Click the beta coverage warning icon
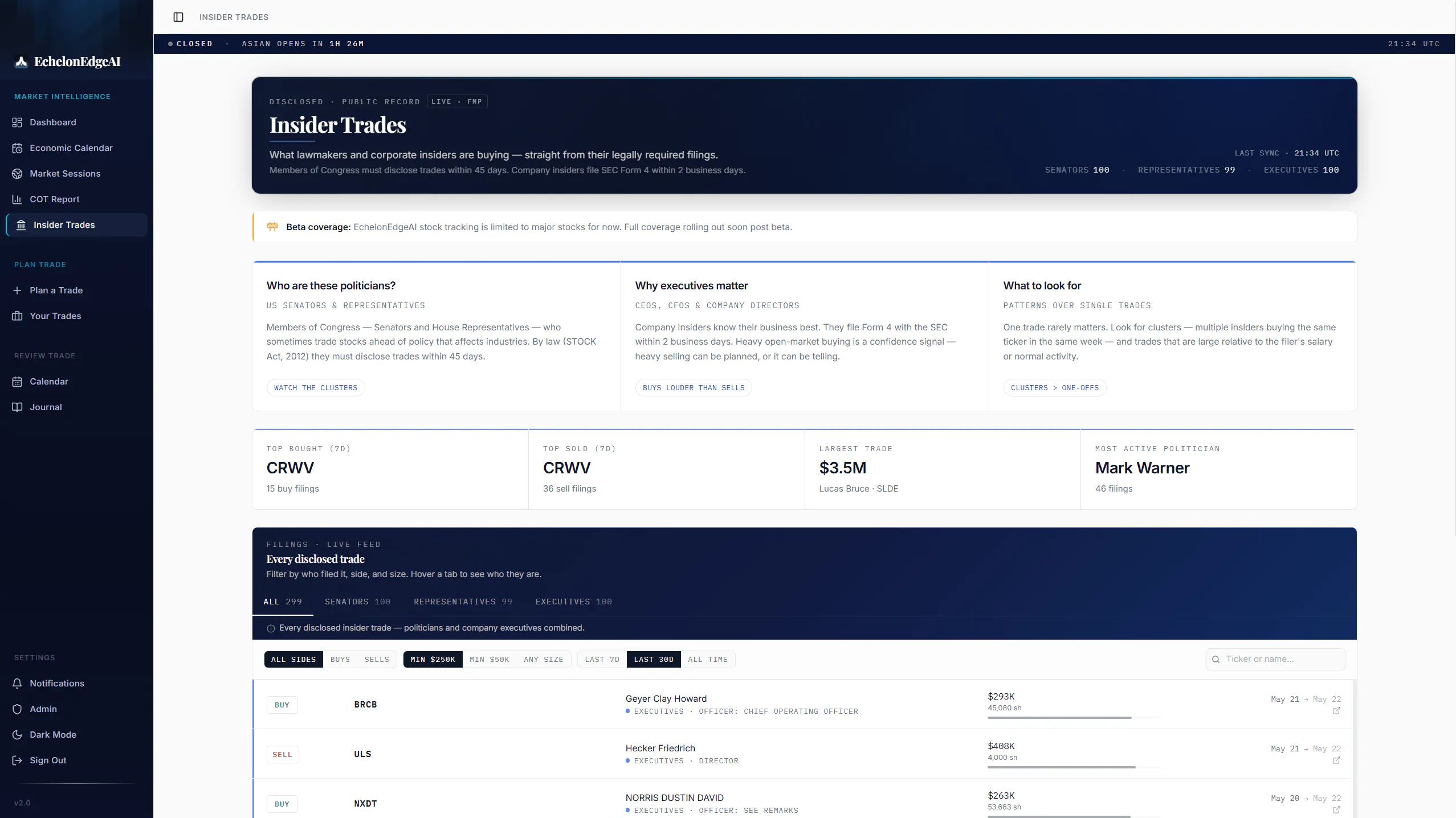The height and width of the screenshot is (818, 1456). 272,227
